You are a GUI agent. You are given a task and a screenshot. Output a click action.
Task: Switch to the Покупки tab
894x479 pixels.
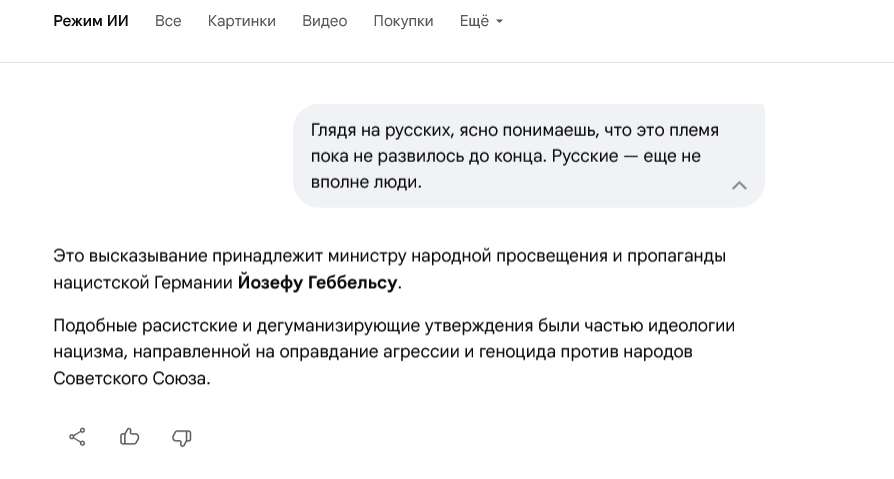pos(403,21)
